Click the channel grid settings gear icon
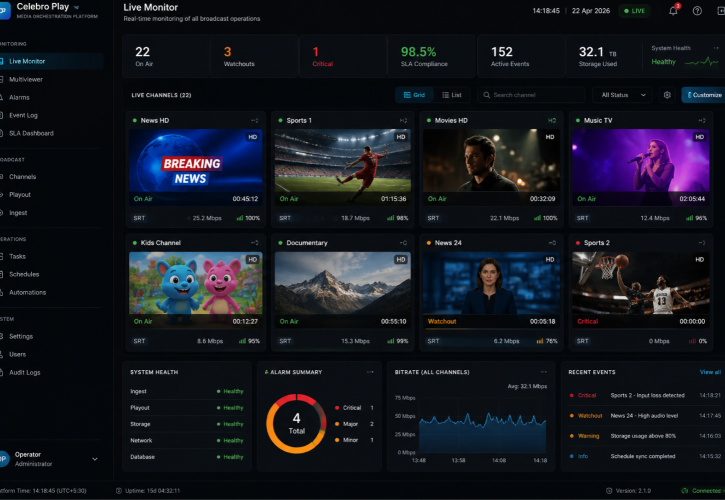The height and width of the screenshot is (500, 725). click(667, 95)
